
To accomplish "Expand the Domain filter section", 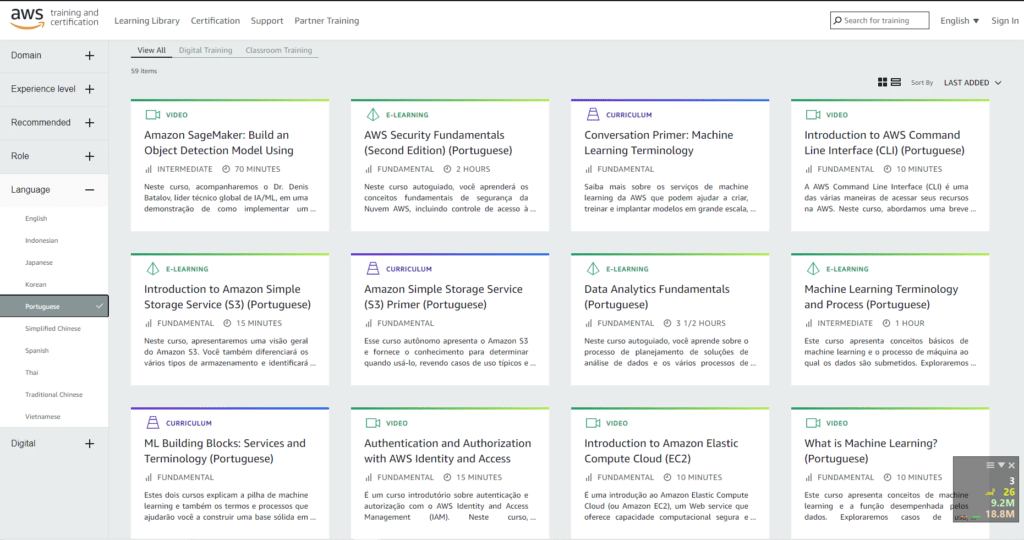I will click(89, 56).
